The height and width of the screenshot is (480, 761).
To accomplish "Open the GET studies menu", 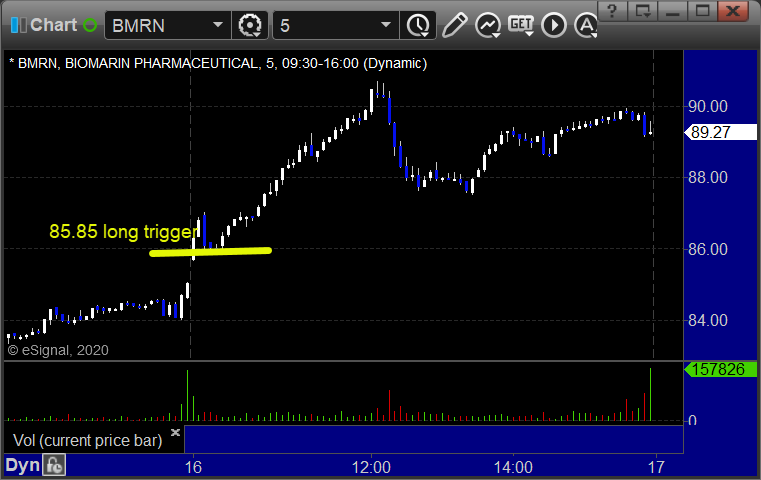I will pos(521,25).
